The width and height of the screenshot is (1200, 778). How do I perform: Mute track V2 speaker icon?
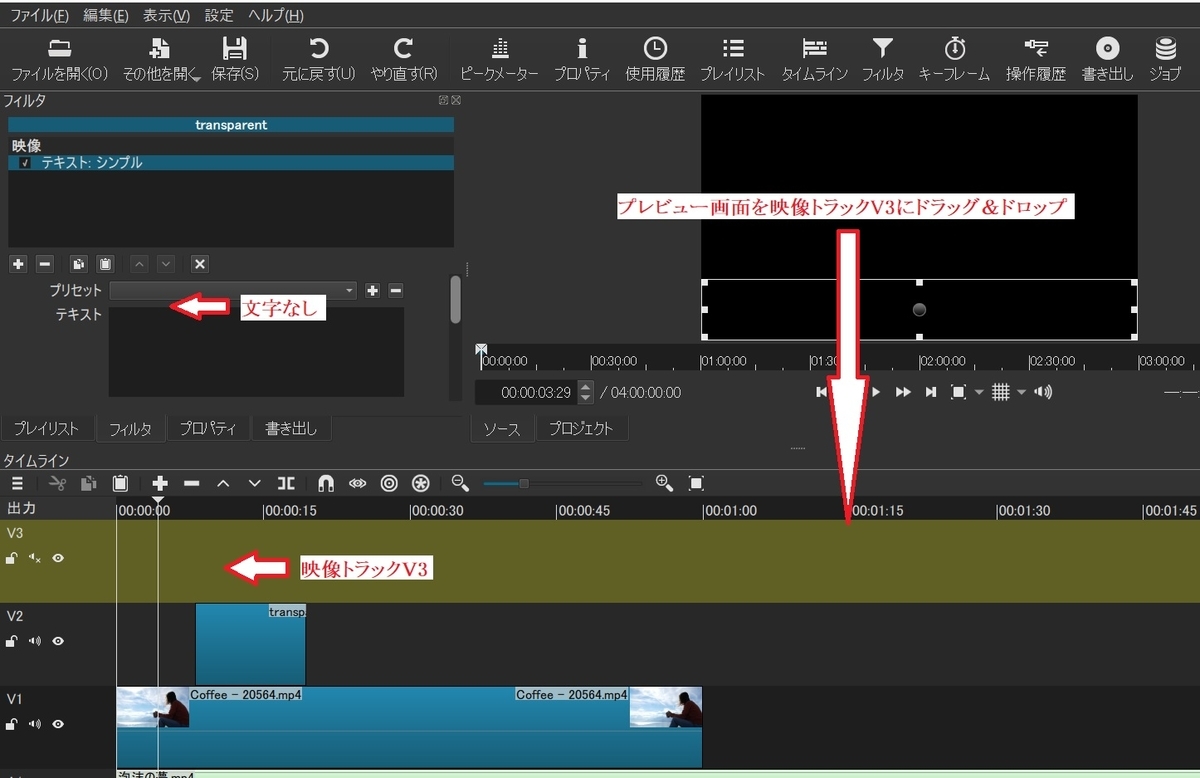pyautogui.click(x=35, y=641)
